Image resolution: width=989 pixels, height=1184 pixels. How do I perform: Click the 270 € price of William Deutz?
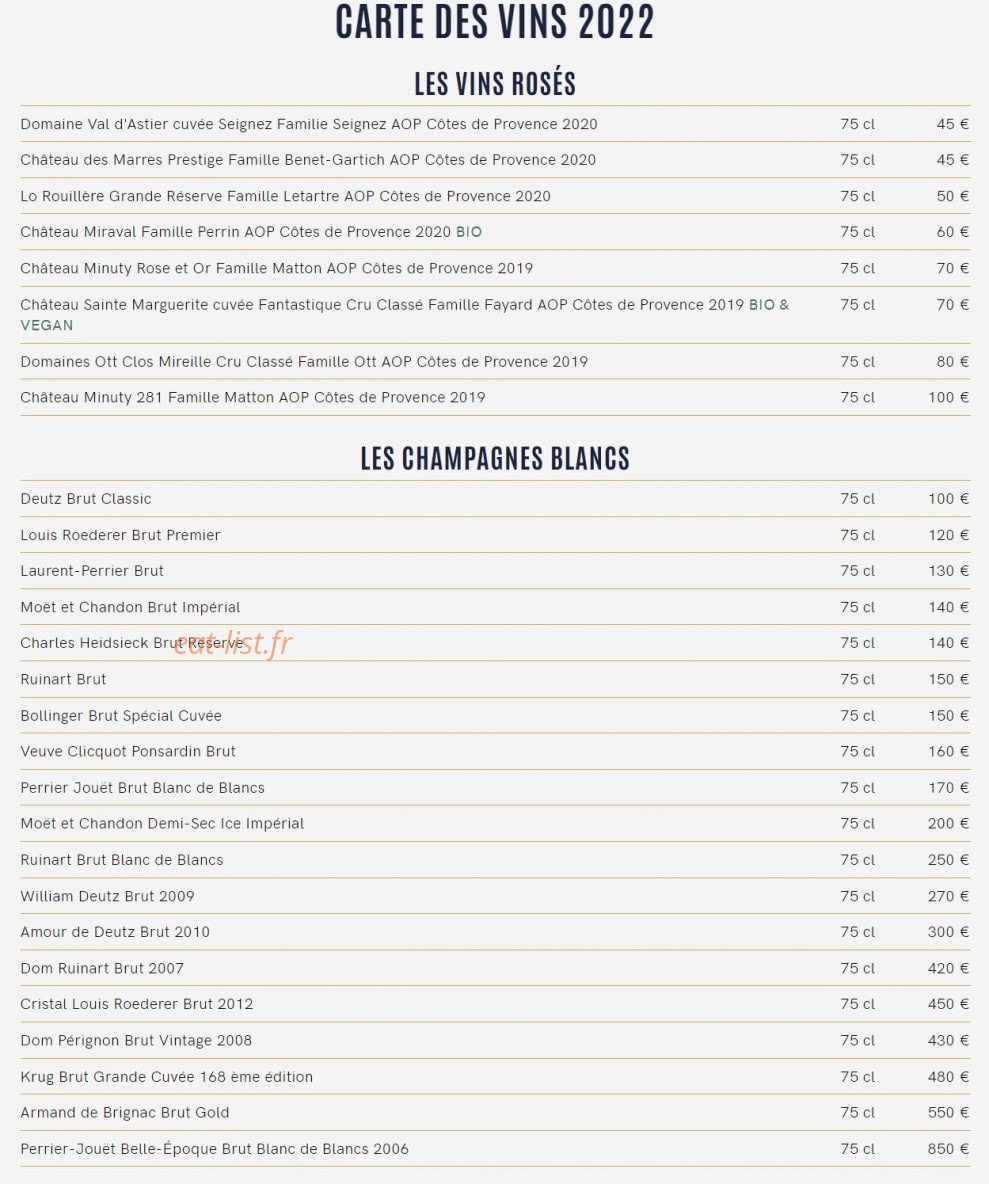click(x=948, y=896)
